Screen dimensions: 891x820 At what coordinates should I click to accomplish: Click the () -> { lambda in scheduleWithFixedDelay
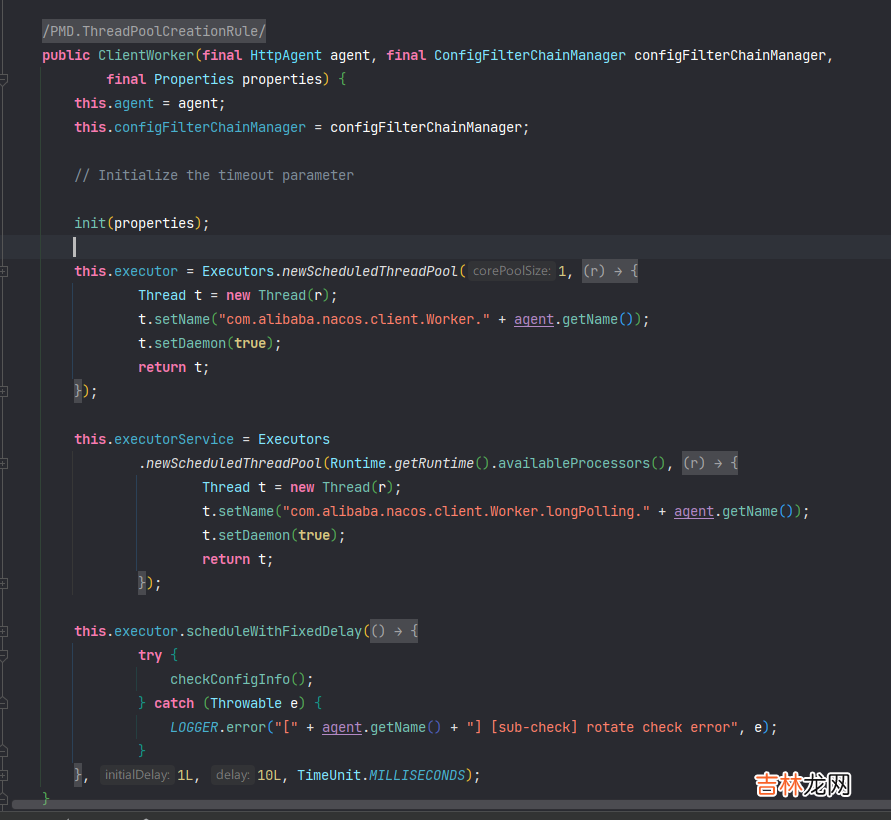393,631
